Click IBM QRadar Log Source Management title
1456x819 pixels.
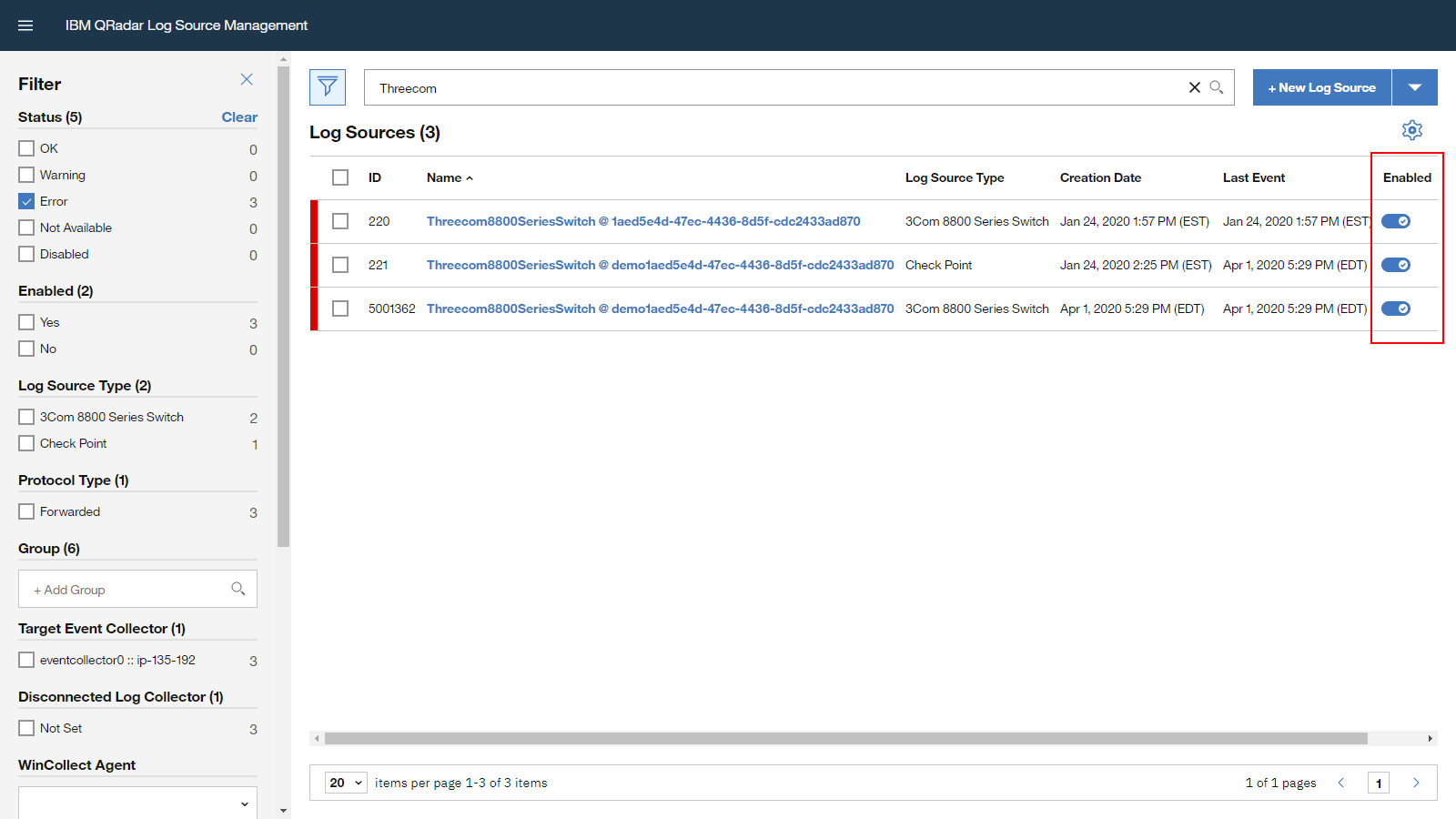pos(187,25)
